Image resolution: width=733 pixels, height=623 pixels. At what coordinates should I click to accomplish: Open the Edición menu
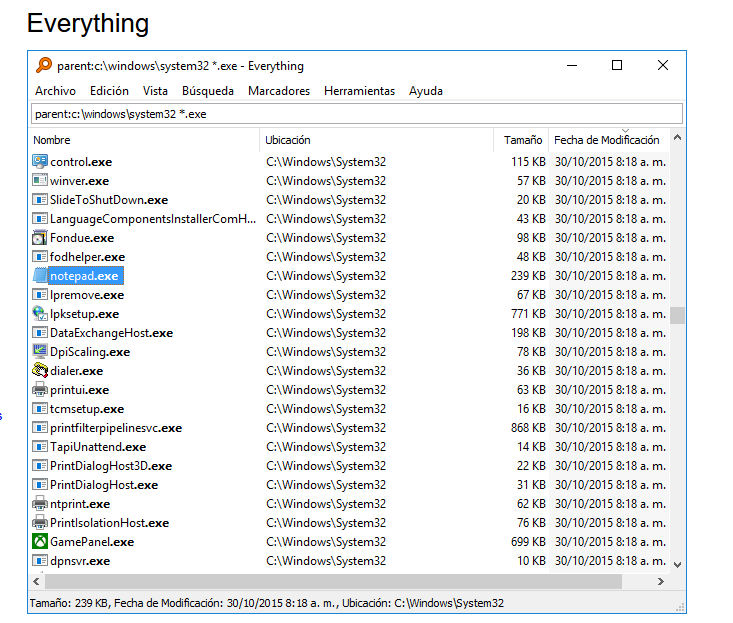109,91
